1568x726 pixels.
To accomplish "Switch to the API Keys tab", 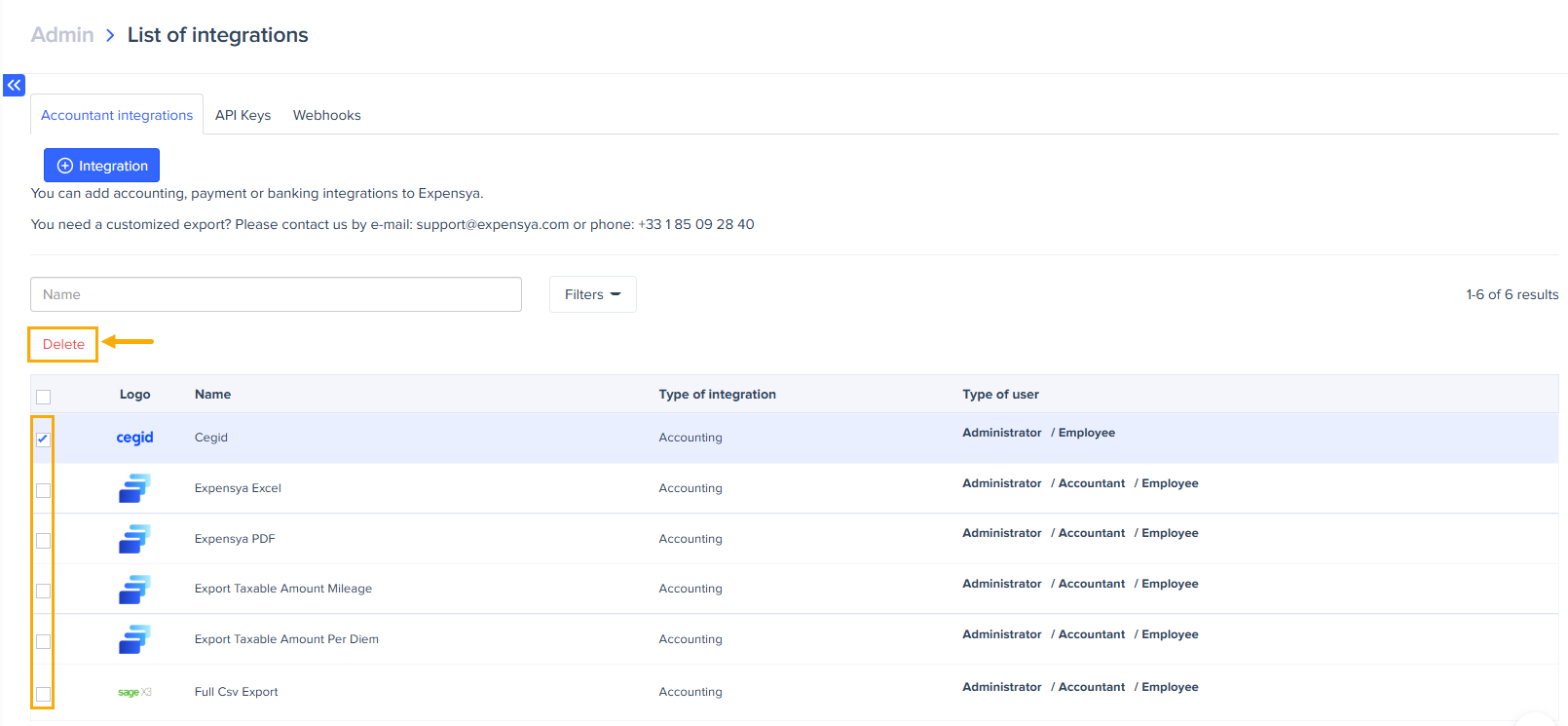I will 243,115.
